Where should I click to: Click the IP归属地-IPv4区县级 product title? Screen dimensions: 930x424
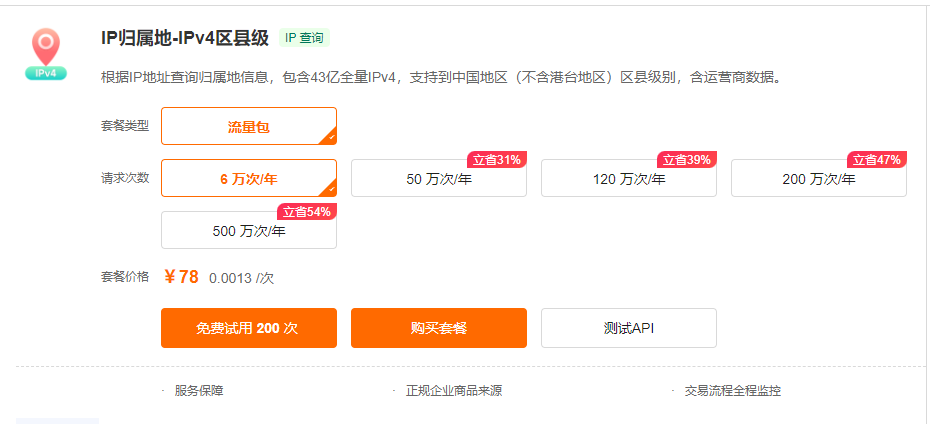point(185,38)
